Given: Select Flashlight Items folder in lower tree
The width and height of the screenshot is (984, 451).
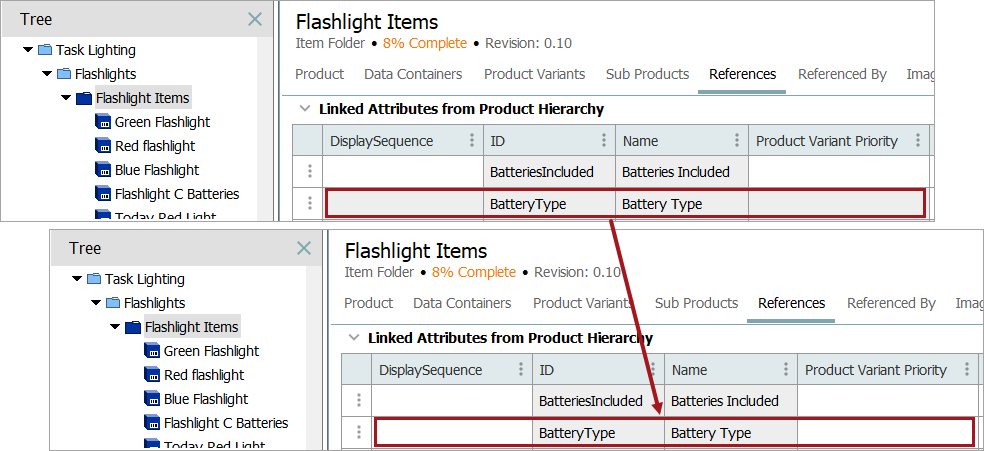Looking at the screenshot, I should (191, 327).
